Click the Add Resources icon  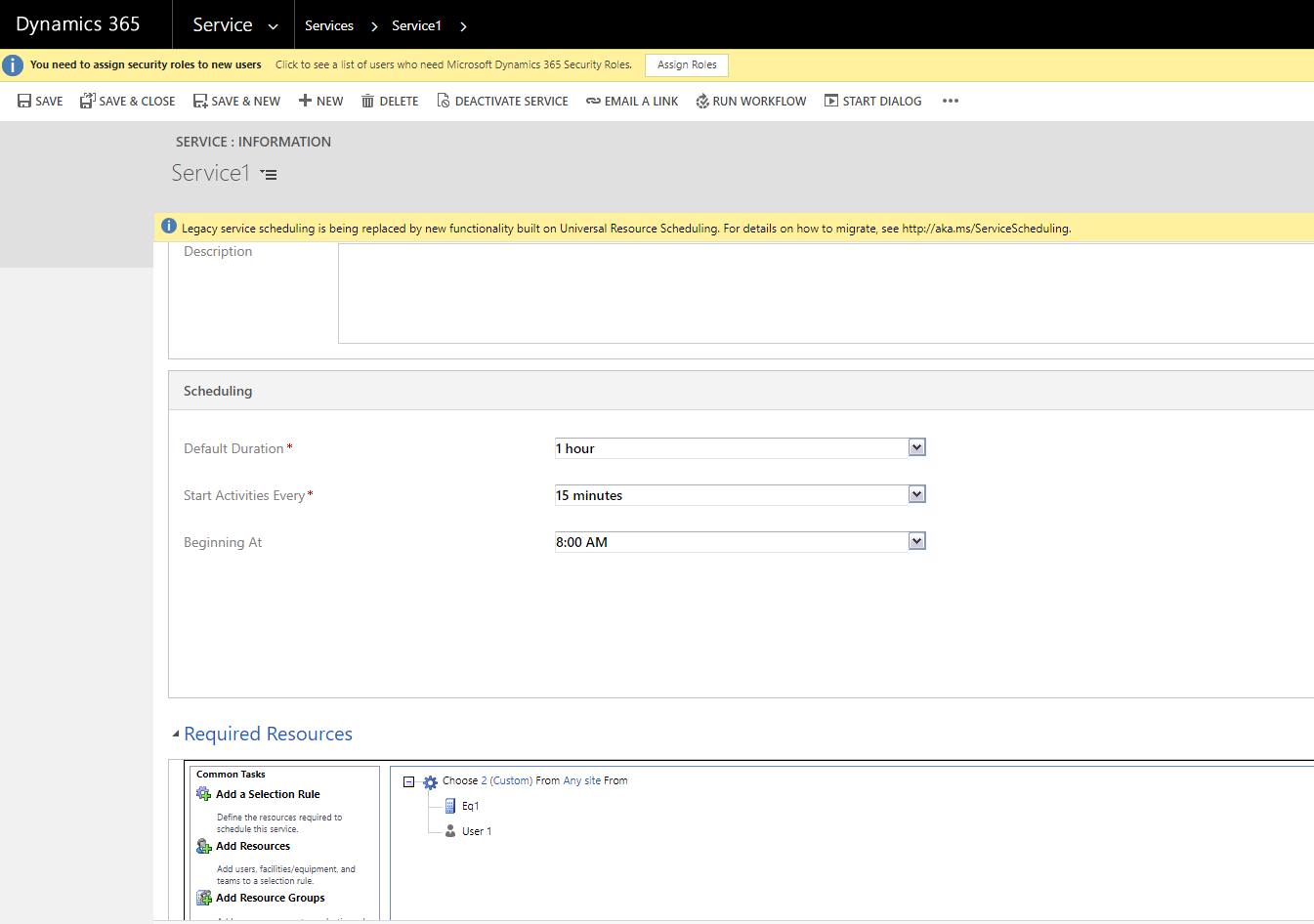pos(204,846)
